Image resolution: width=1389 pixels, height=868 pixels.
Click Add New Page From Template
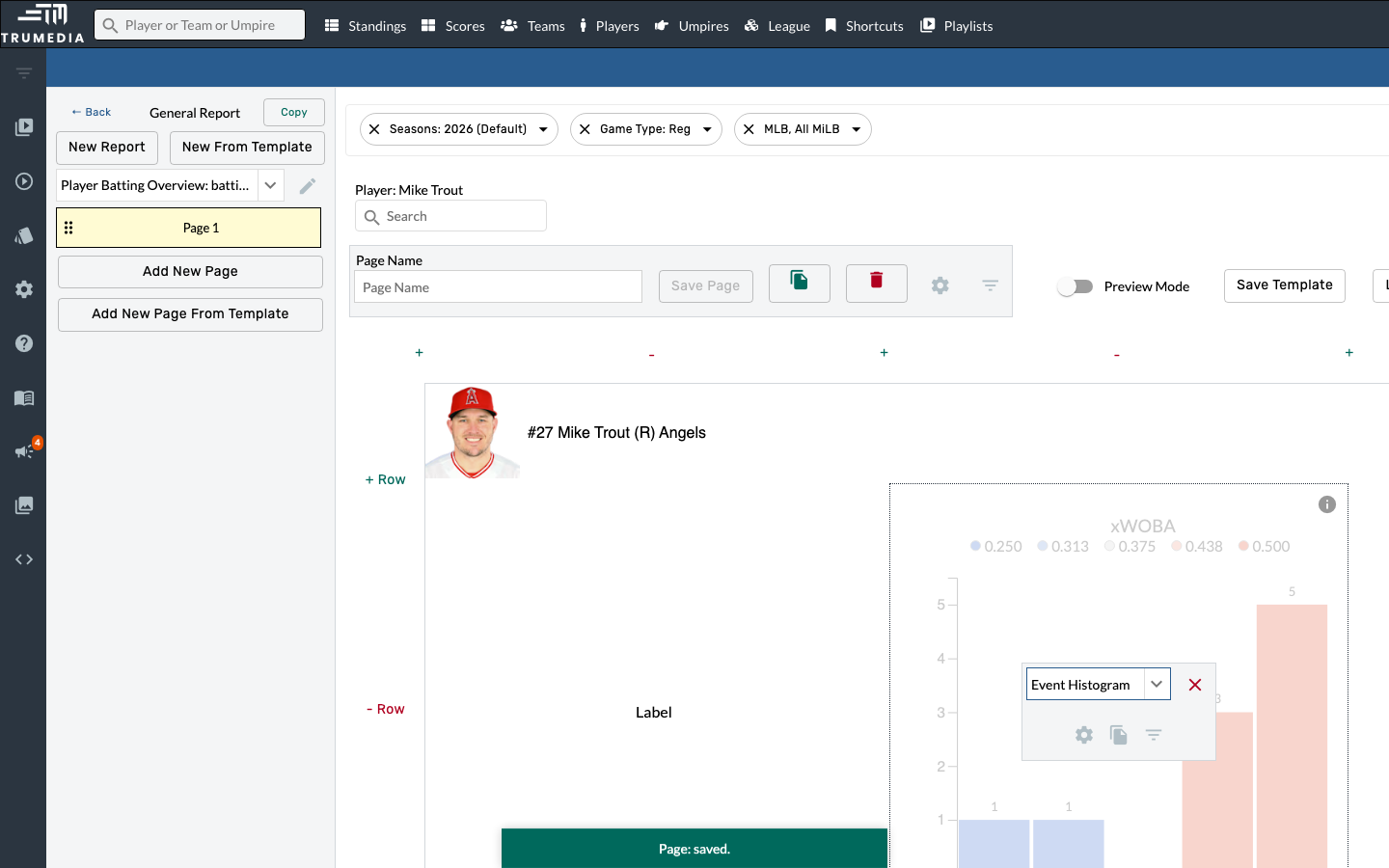(190, 314)
